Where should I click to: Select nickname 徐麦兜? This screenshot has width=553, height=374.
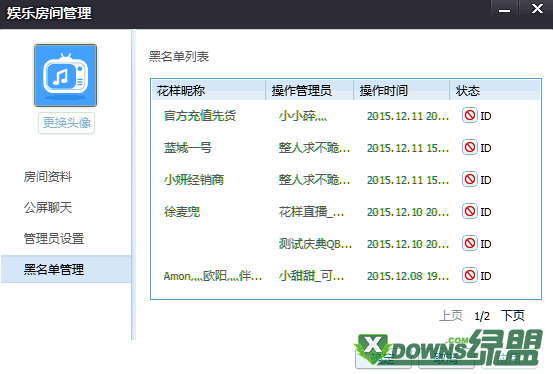coord(182,212)
